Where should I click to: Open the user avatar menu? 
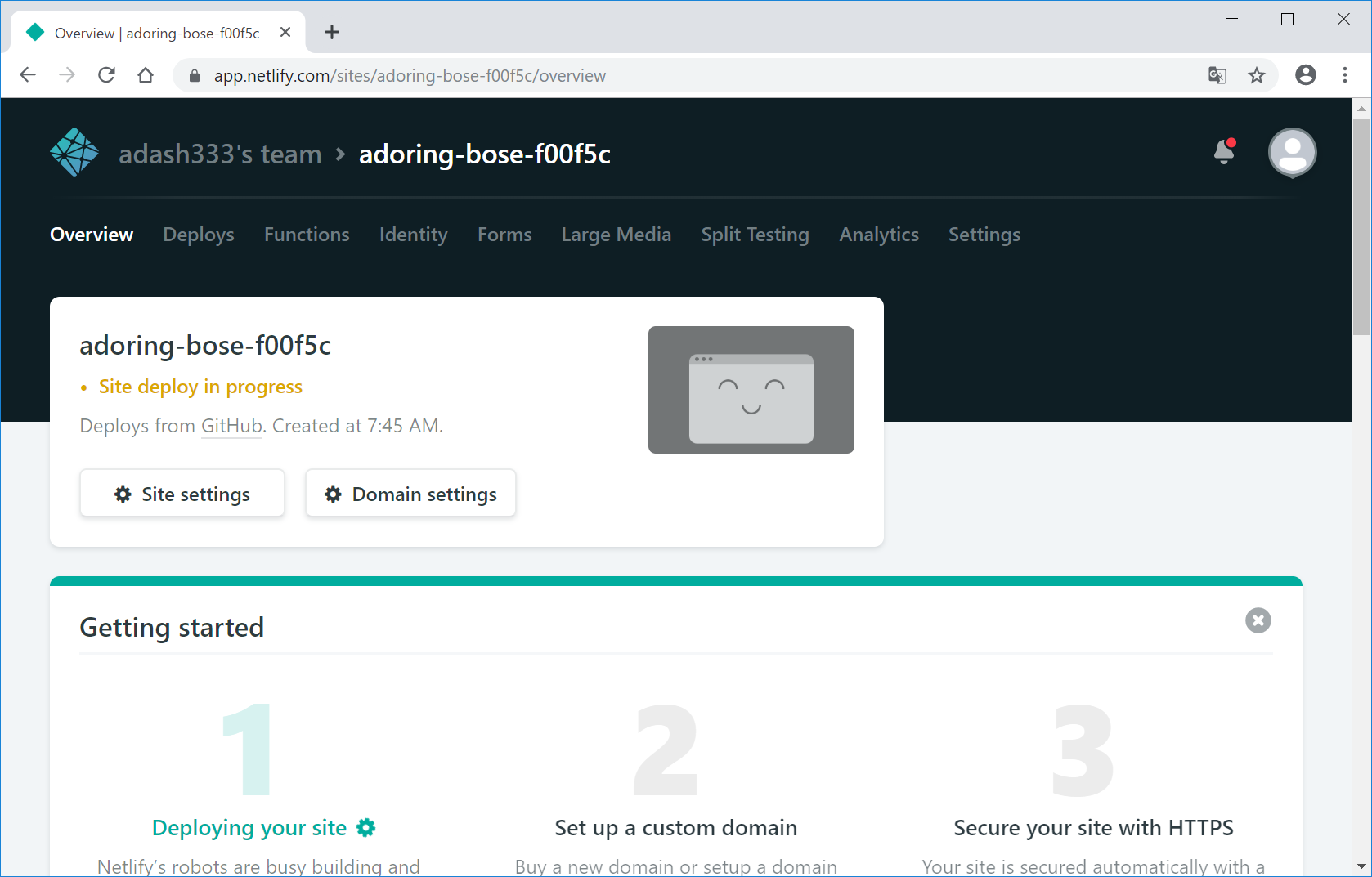pyautogui.click(x=1292, y=153)
